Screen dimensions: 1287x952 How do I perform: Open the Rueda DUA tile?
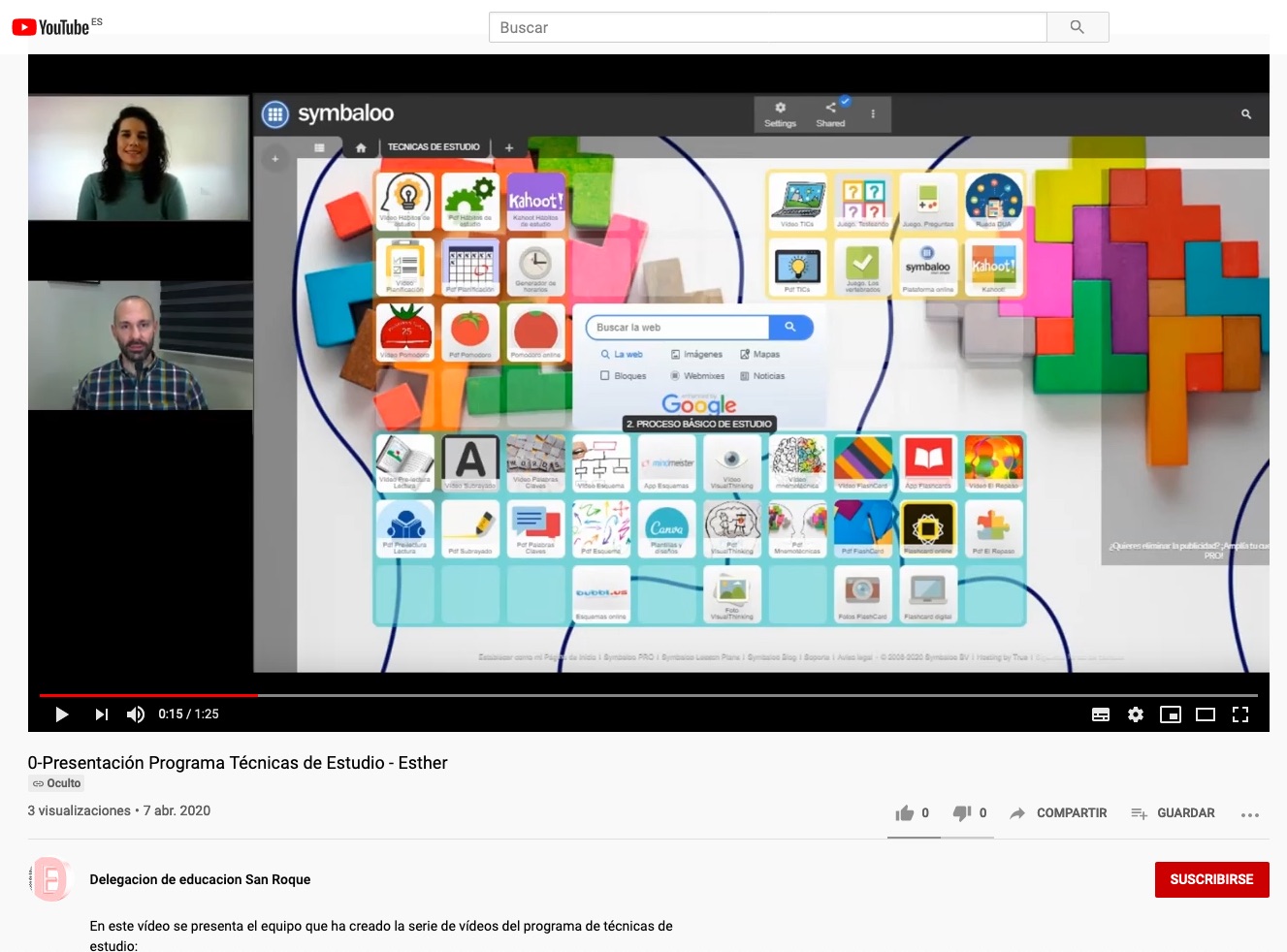click(994, 202)
